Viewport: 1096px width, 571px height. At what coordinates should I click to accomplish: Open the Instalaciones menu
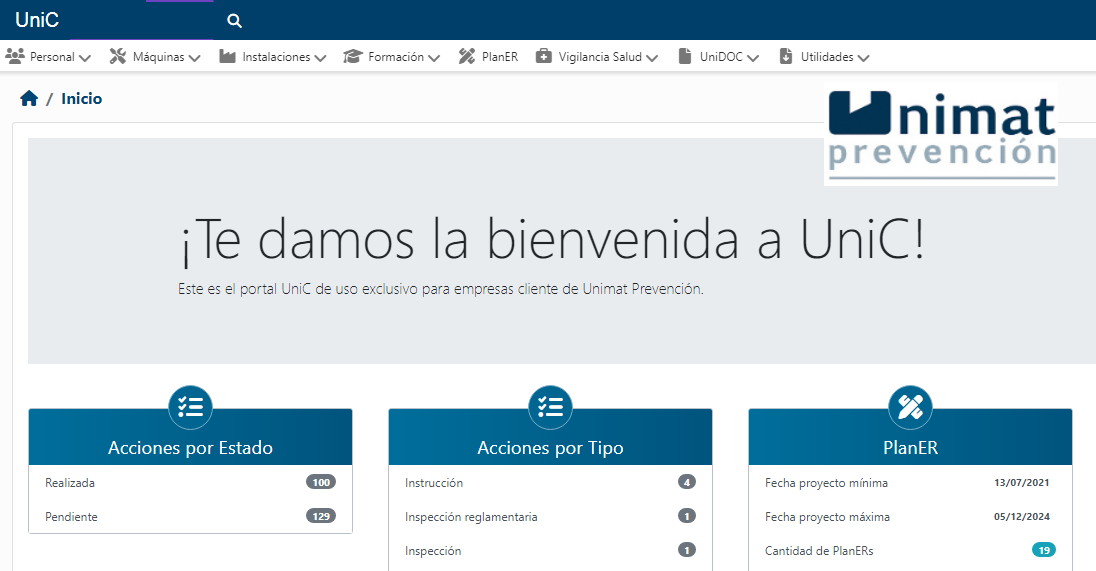(x=273, y=57)
